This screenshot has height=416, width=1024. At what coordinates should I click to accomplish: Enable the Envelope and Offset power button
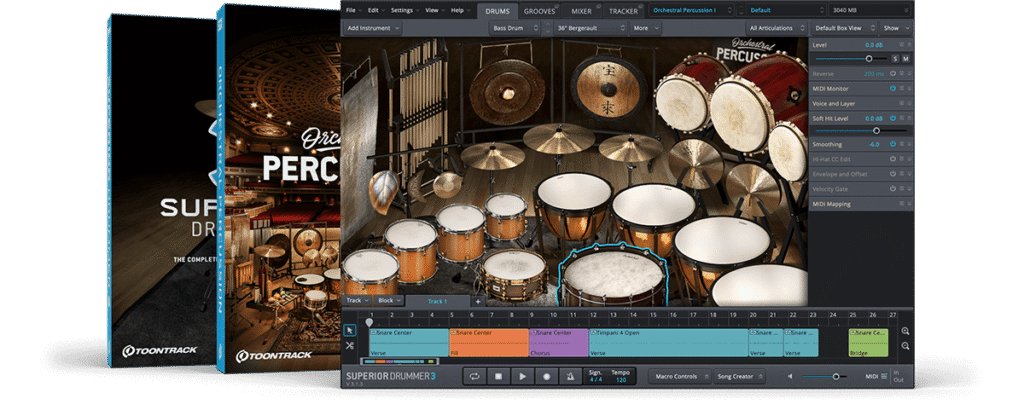[893, 174]
